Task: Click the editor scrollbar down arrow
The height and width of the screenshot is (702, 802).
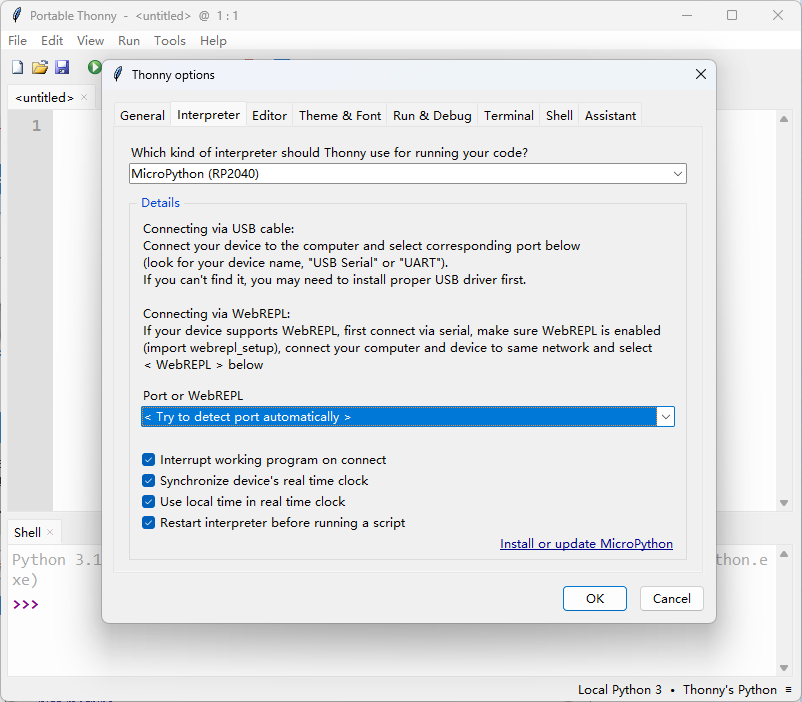Action: coord(784,503)
